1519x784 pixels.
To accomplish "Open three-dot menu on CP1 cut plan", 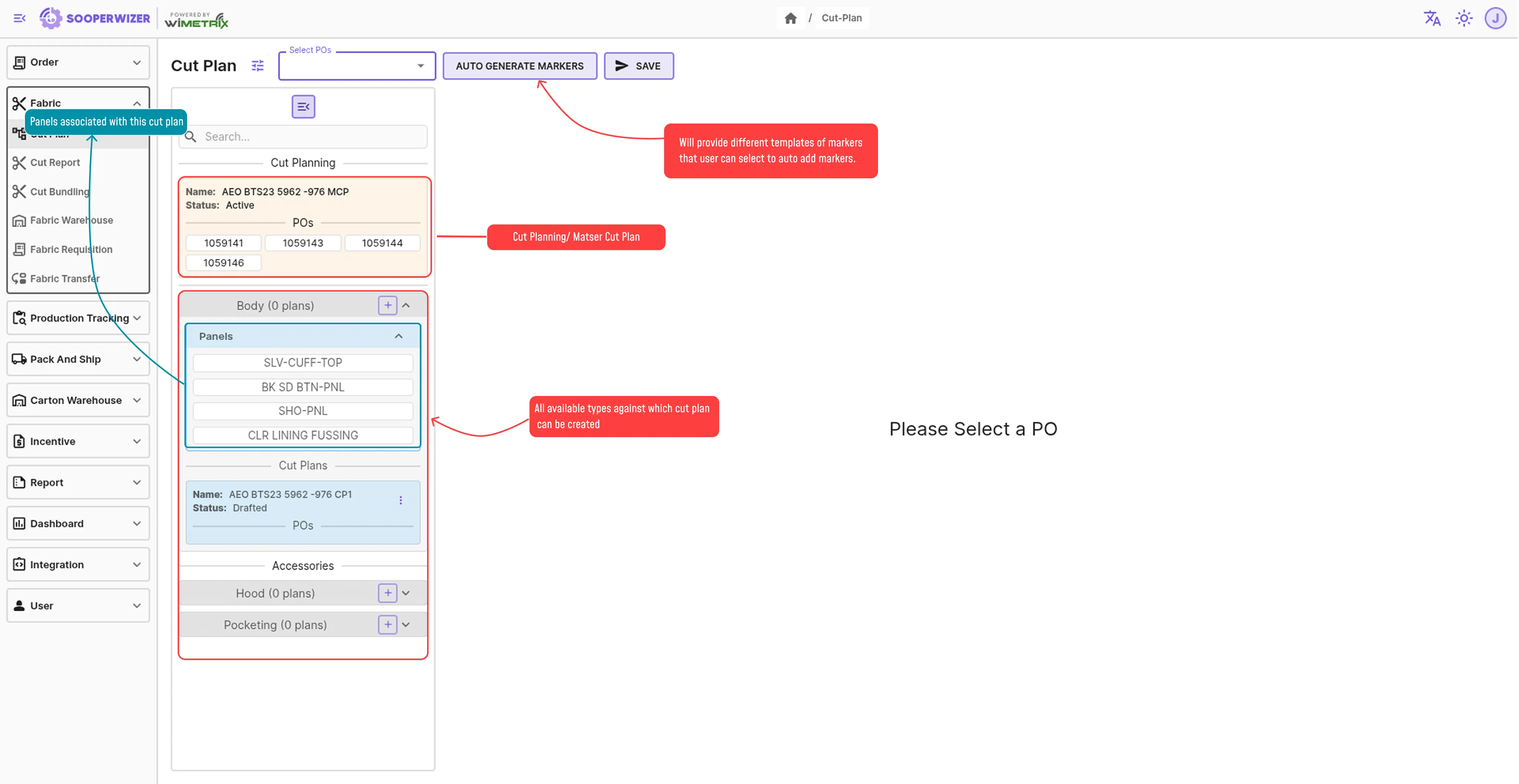I will (x=401, y=501).
